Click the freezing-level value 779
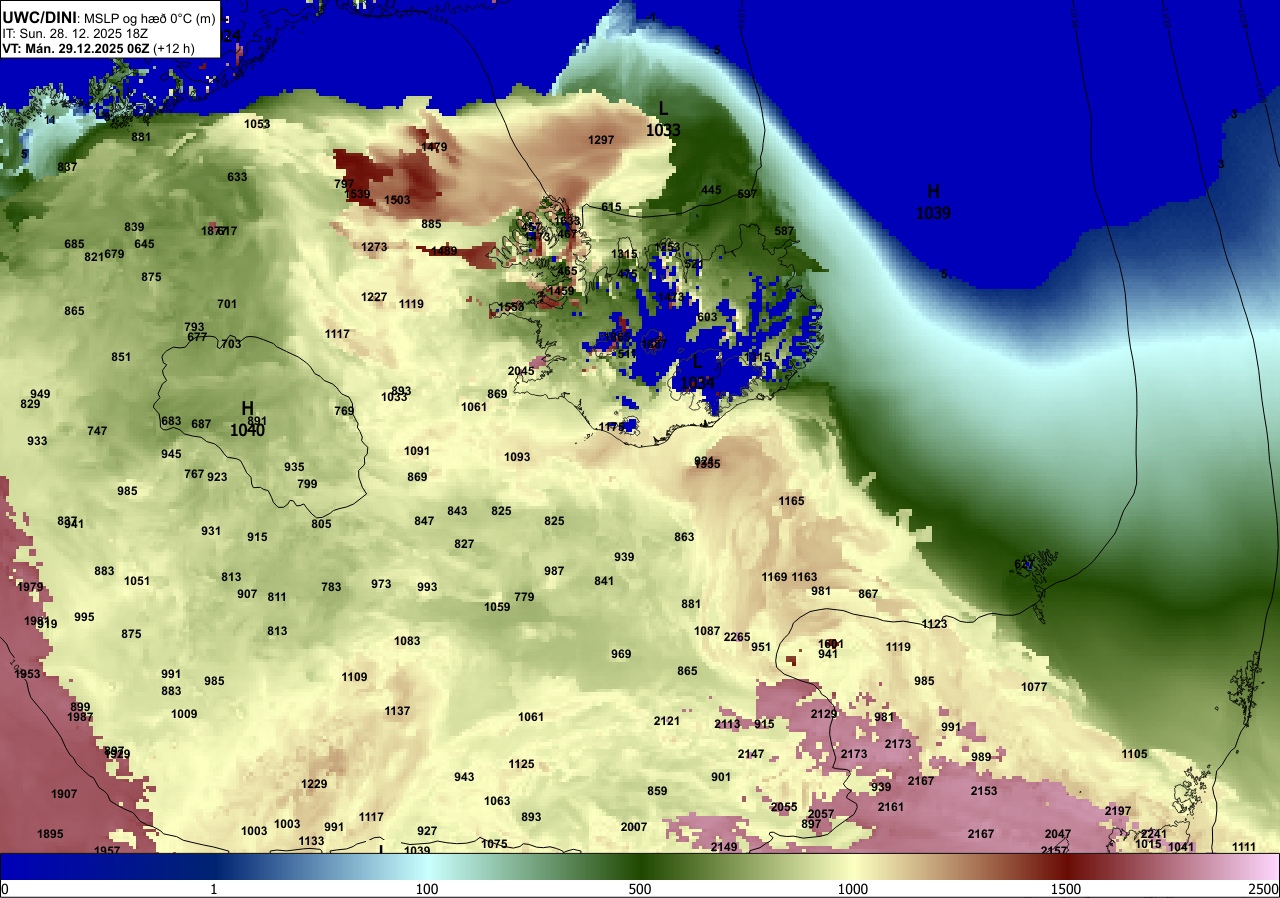1280x898 pixels. [x=524, y=597]
